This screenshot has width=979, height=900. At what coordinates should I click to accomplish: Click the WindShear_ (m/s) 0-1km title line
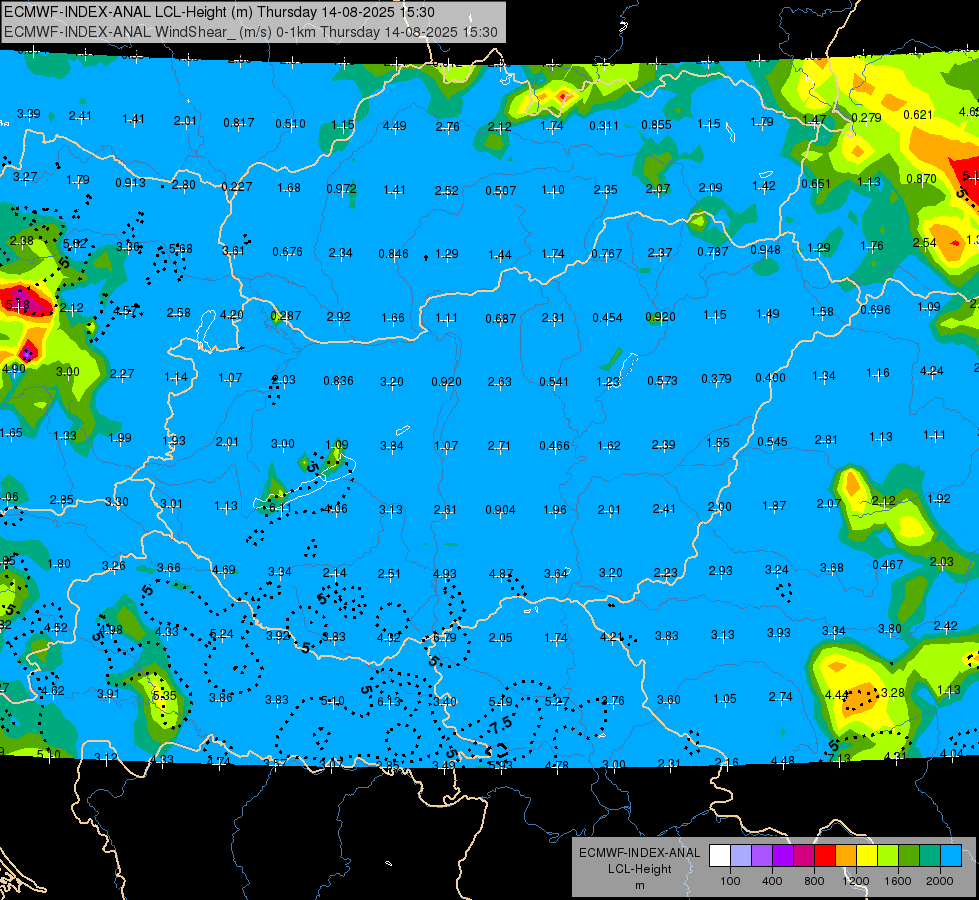click(251, 32)
